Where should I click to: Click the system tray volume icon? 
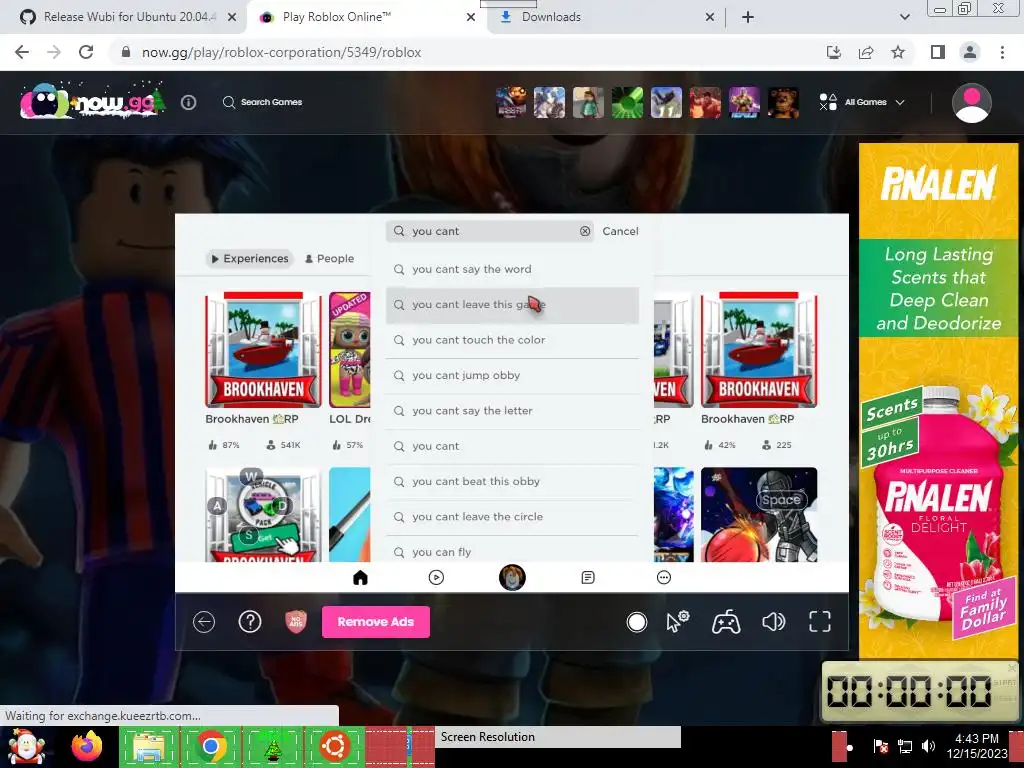click(x=927, y=746)
